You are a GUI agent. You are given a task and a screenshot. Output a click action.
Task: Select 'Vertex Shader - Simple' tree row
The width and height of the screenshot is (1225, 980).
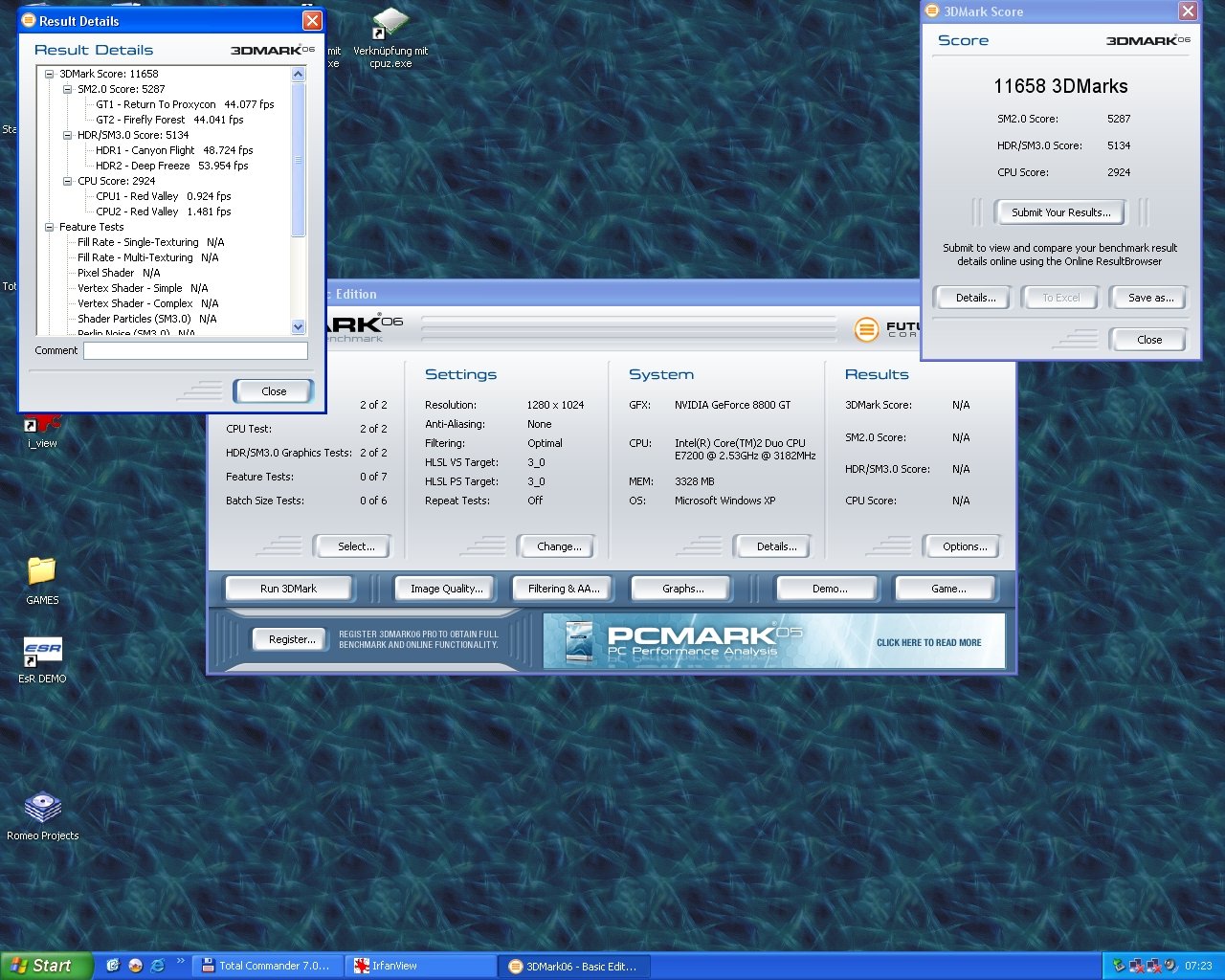143,288
